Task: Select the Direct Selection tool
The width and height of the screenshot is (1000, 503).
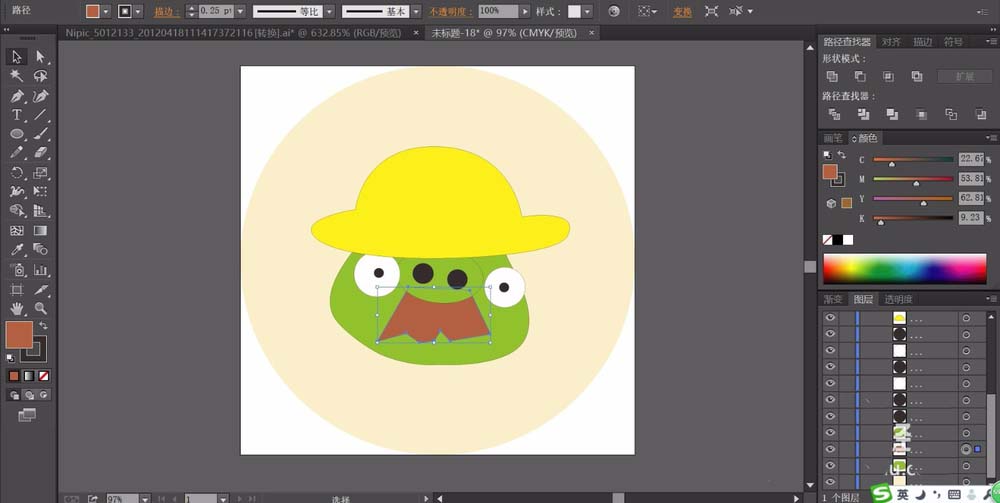Action: tap(41, 57)
